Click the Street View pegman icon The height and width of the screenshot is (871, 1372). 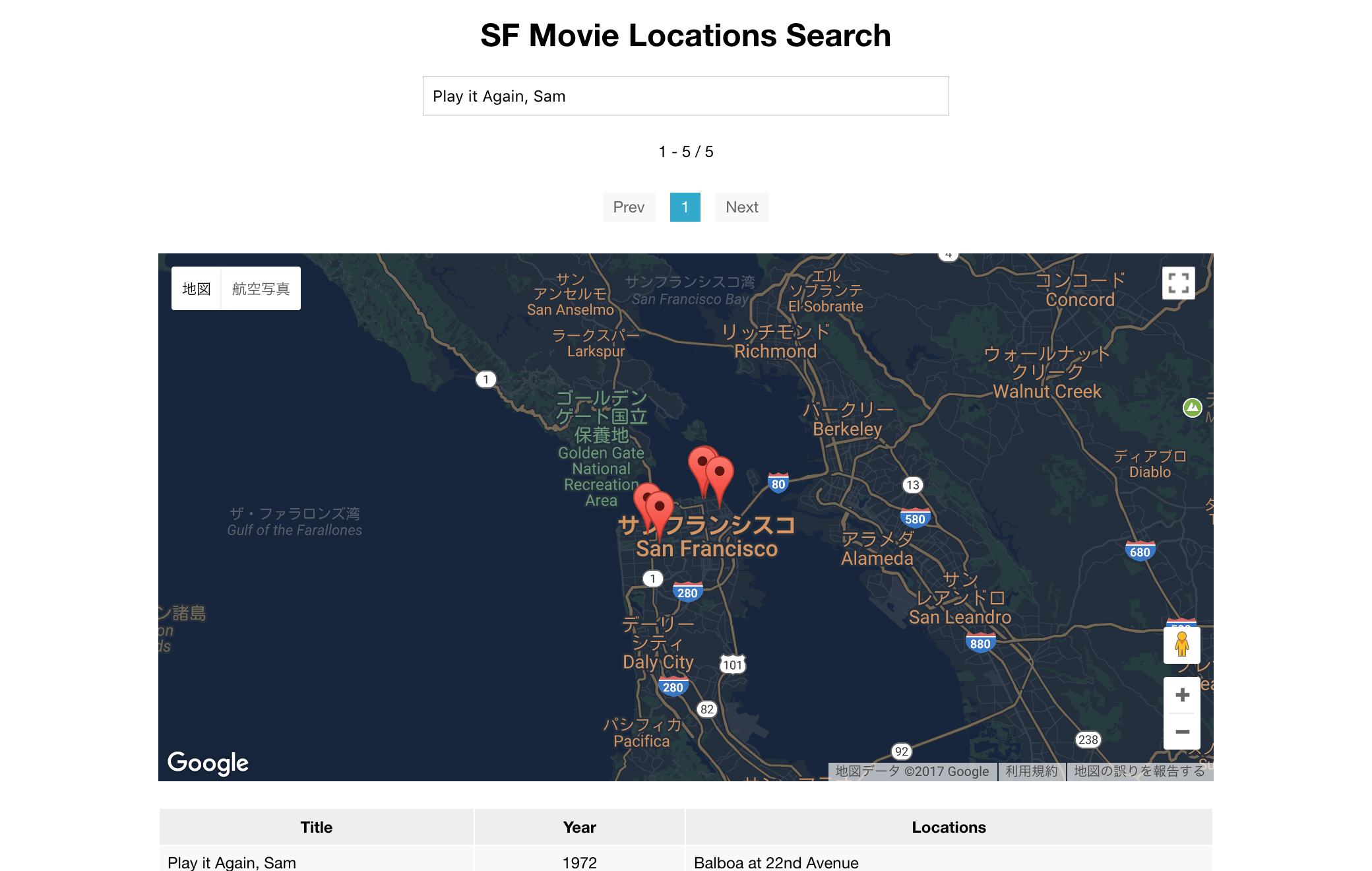click(1181, 645)
